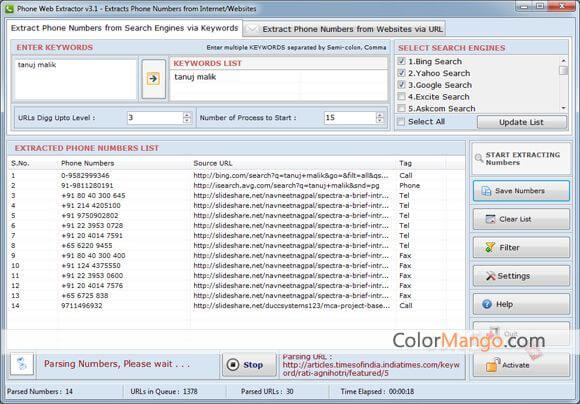
Task: Click the articles.timesofindia parsing URL text
Action: [x=371, y=369]
